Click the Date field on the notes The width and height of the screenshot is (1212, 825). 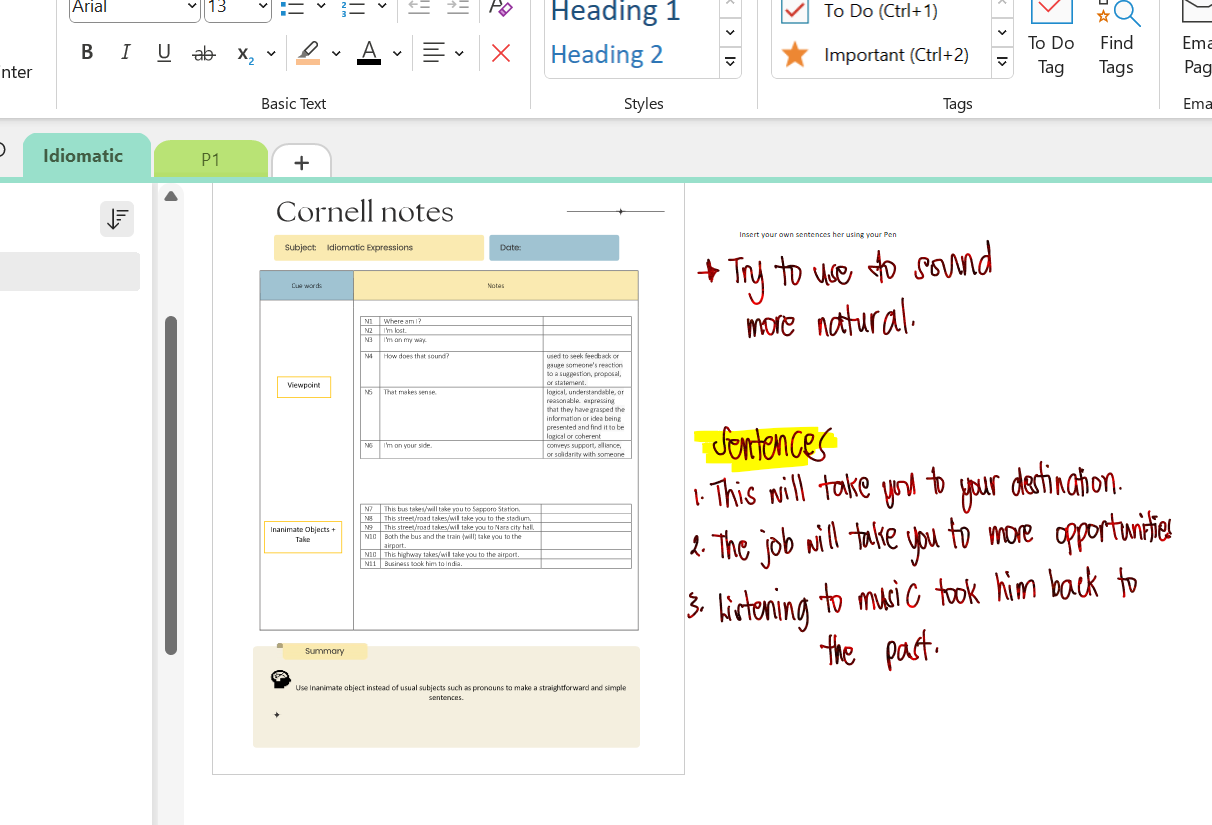click(554, 248)
